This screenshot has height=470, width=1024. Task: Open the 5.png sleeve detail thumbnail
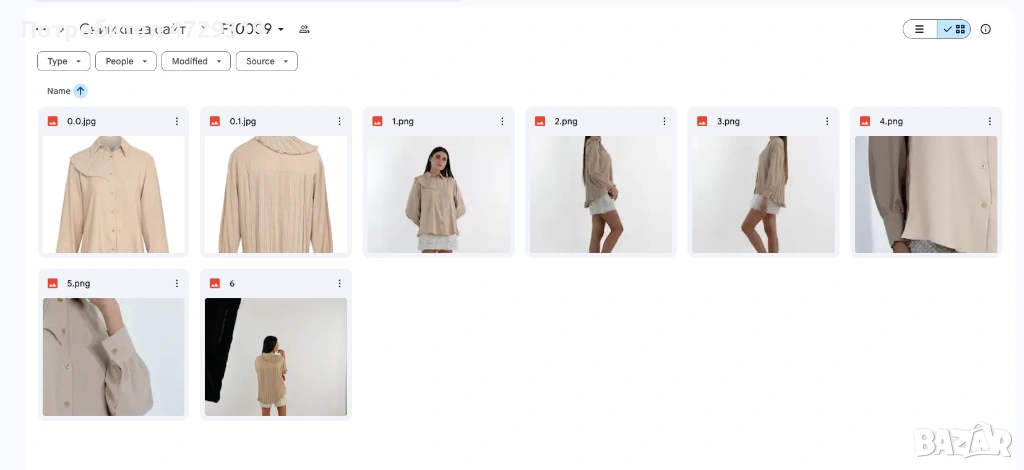click(113, 356)
